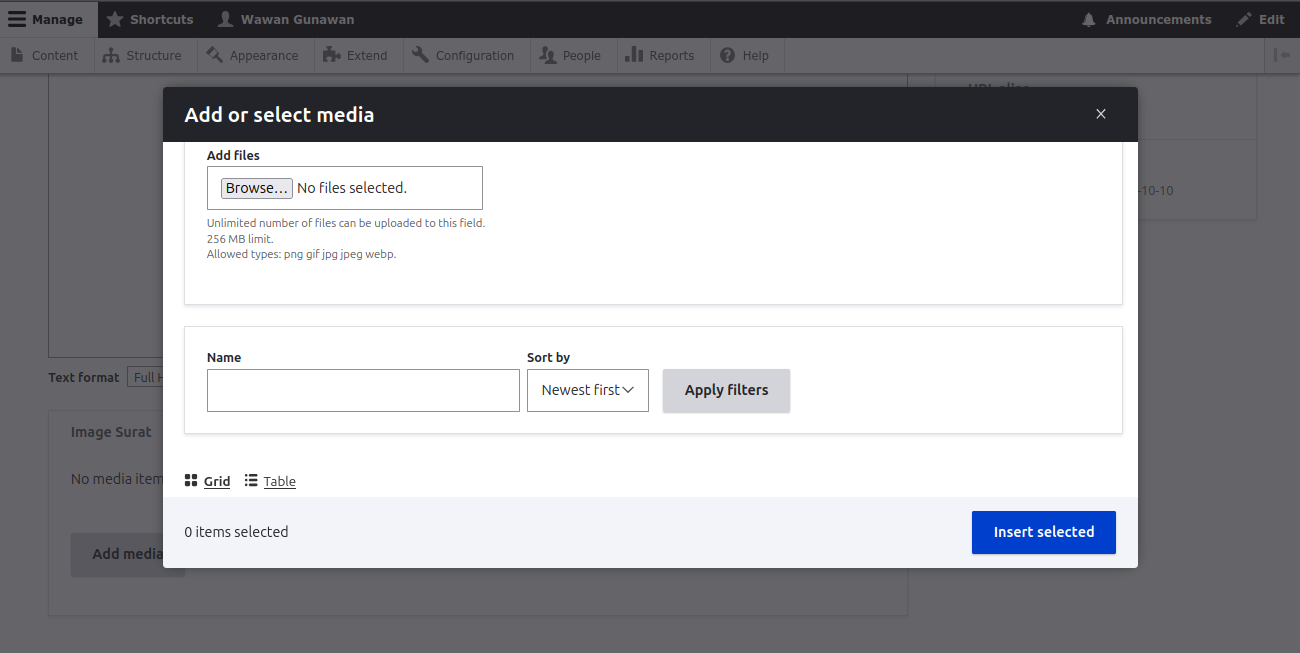The image size is (1300, 653).
Task: Click the '0 items selected' status text
Action: click(236, 532)
